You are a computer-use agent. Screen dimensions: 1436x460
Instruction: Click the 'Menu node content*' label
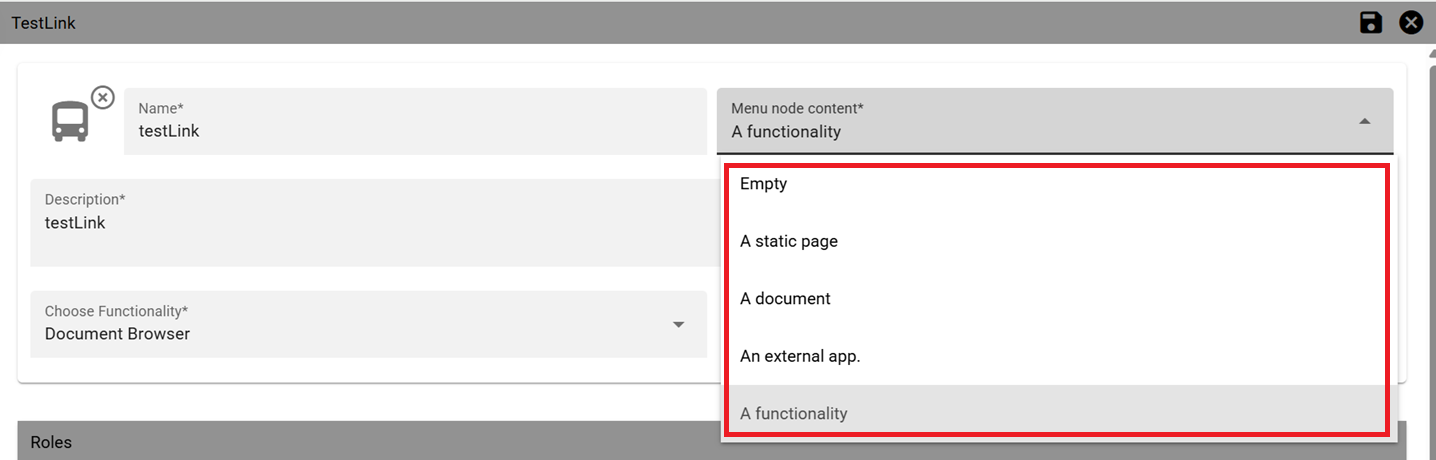pos(797,108)
